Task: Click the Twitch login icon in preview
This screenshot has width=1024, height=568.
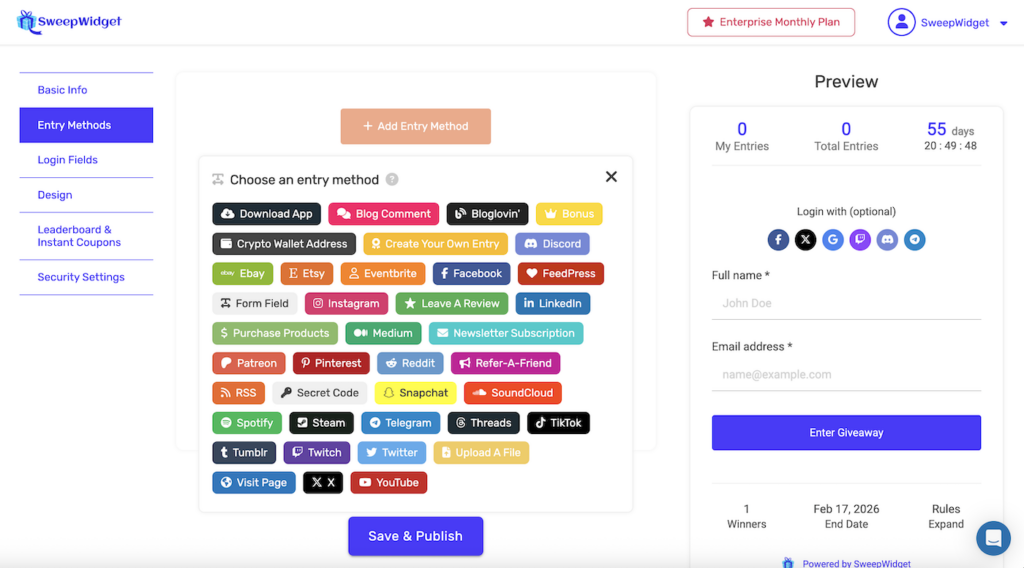Action: pos(860,240)
